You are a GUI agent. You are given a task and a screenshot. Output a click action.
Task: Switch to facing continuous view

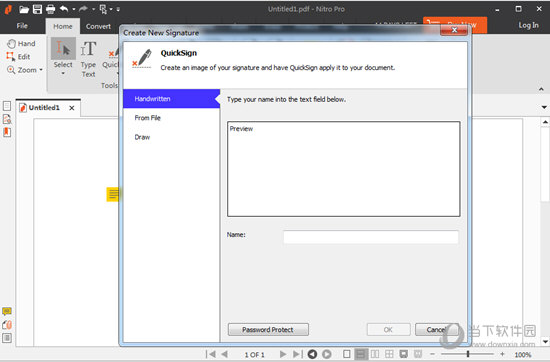pyautogui.click(x=389, y=354)
